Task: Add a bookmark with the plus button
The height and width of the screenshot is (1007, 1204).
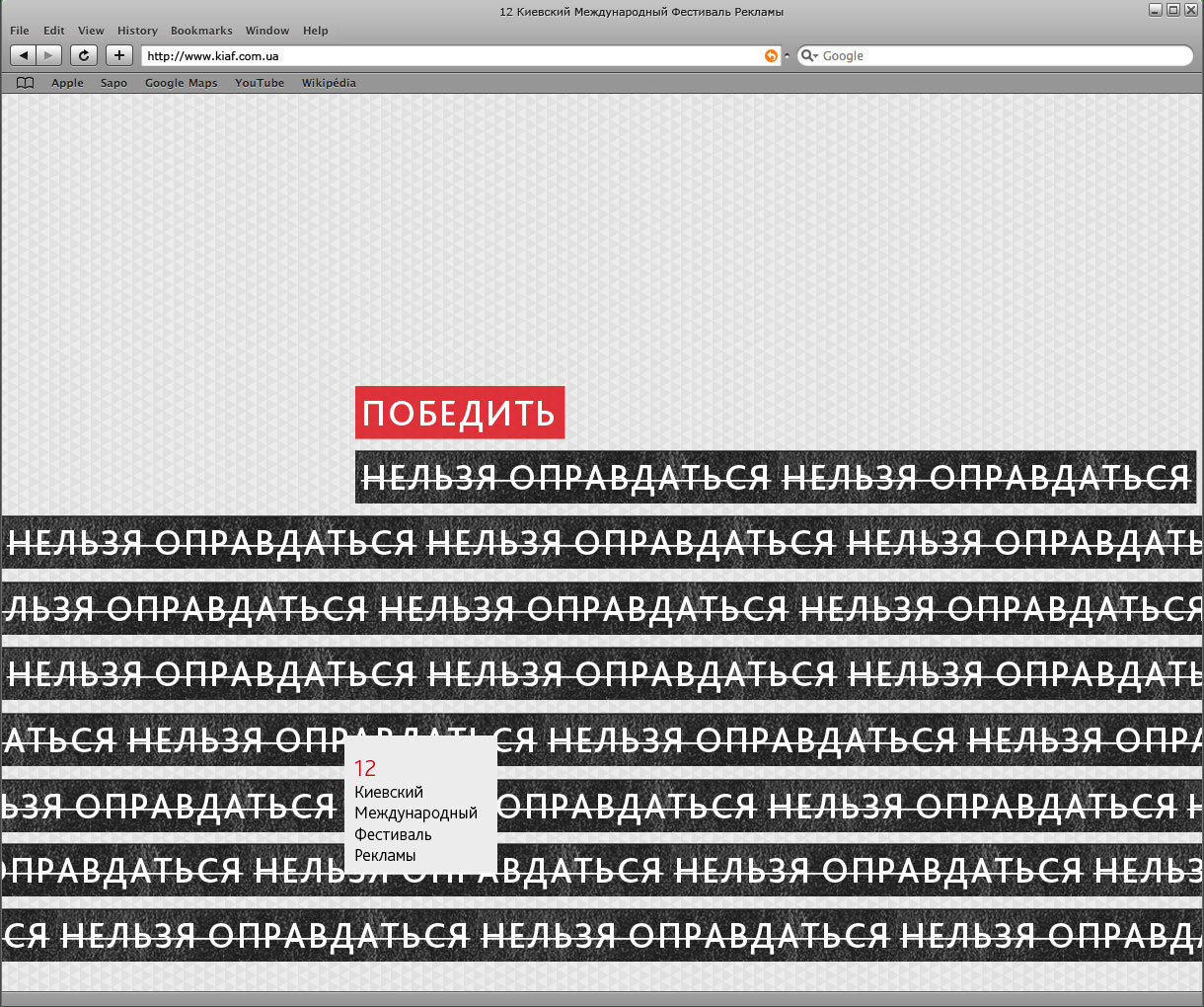Action: (119, 56)
